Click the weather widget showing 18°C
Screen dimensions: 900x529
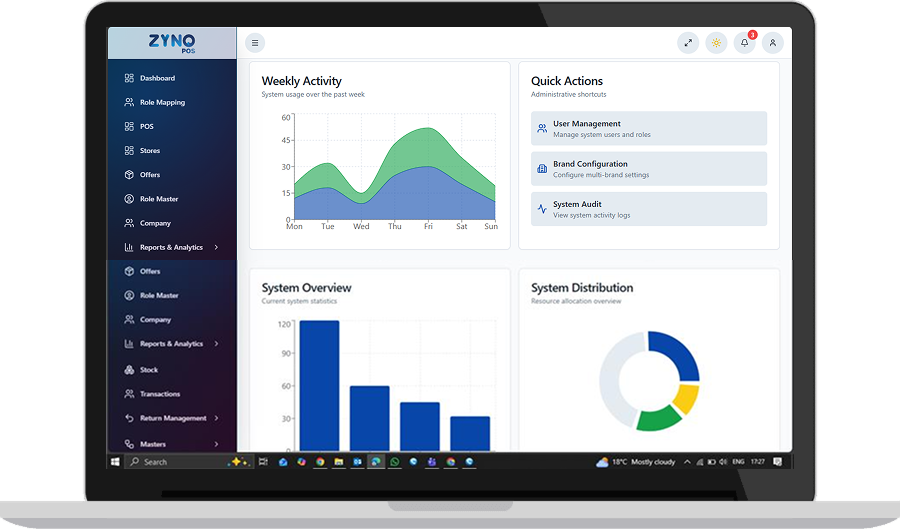point(635,462)
